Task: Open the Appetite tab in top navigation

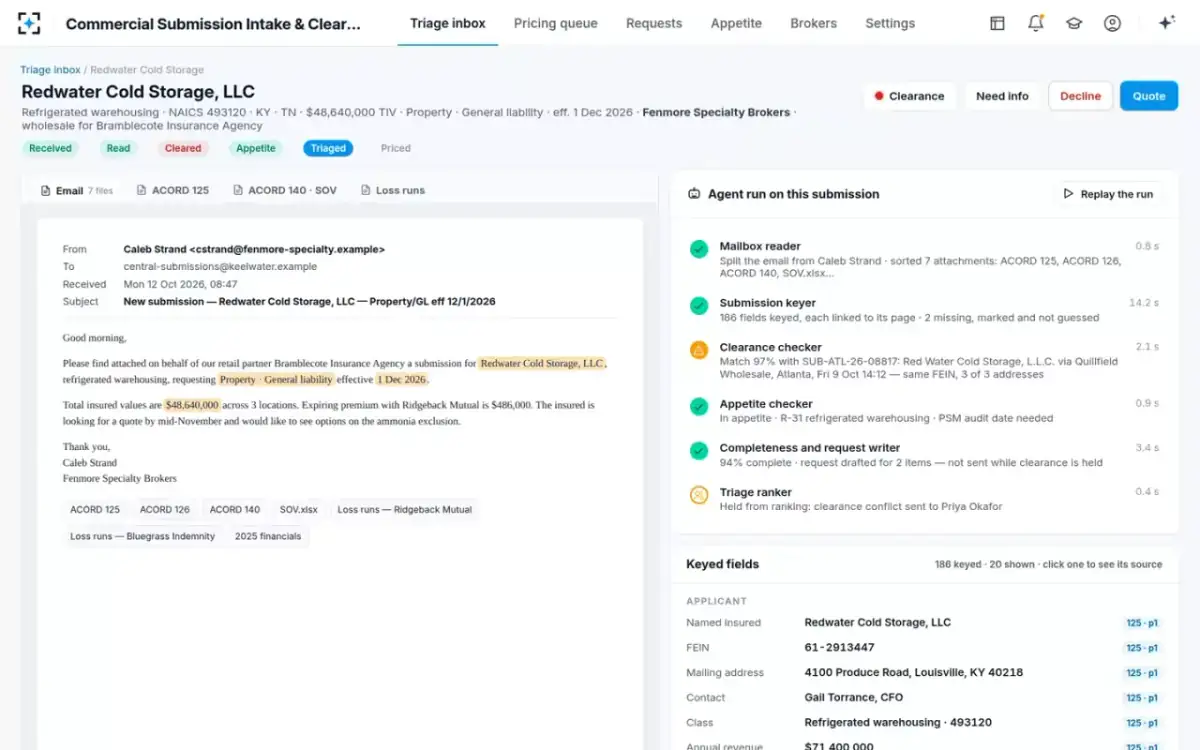Action: pos(736,23)
